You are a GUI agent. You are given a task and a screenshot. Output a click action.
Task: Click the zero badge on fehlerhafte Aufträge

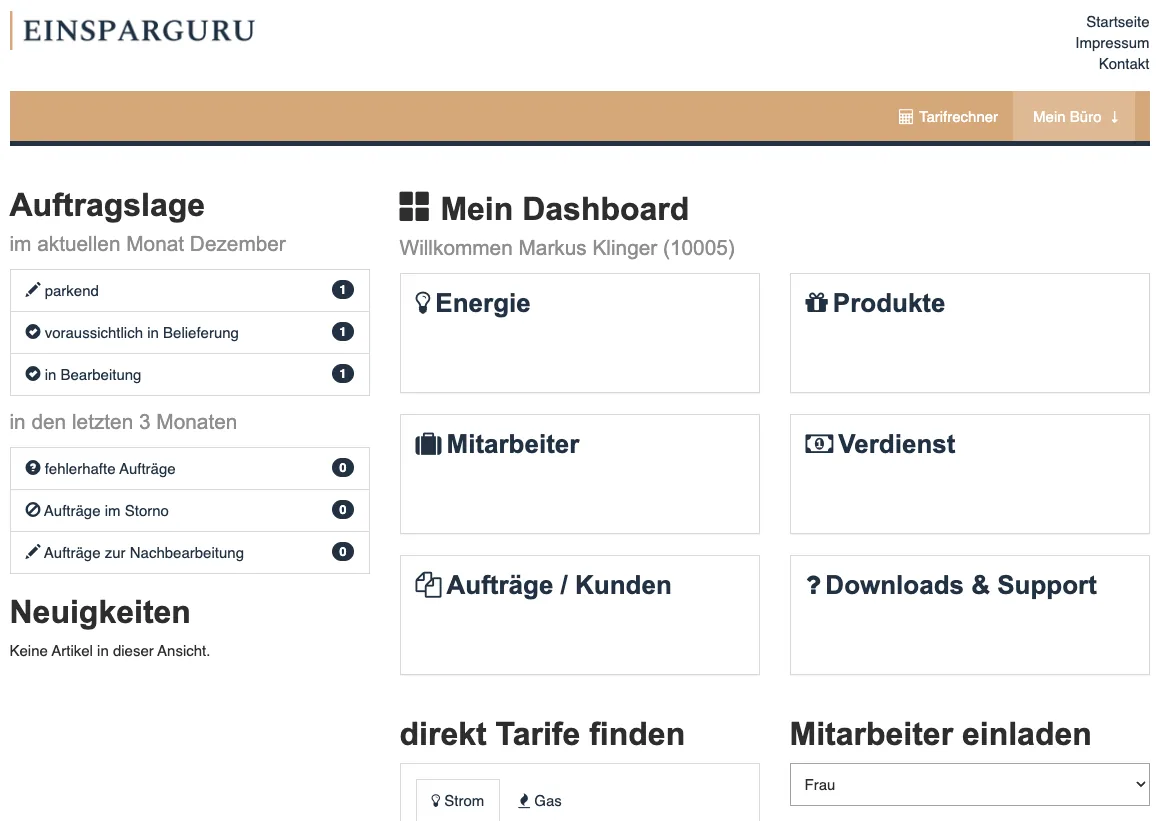click(343, 467)
